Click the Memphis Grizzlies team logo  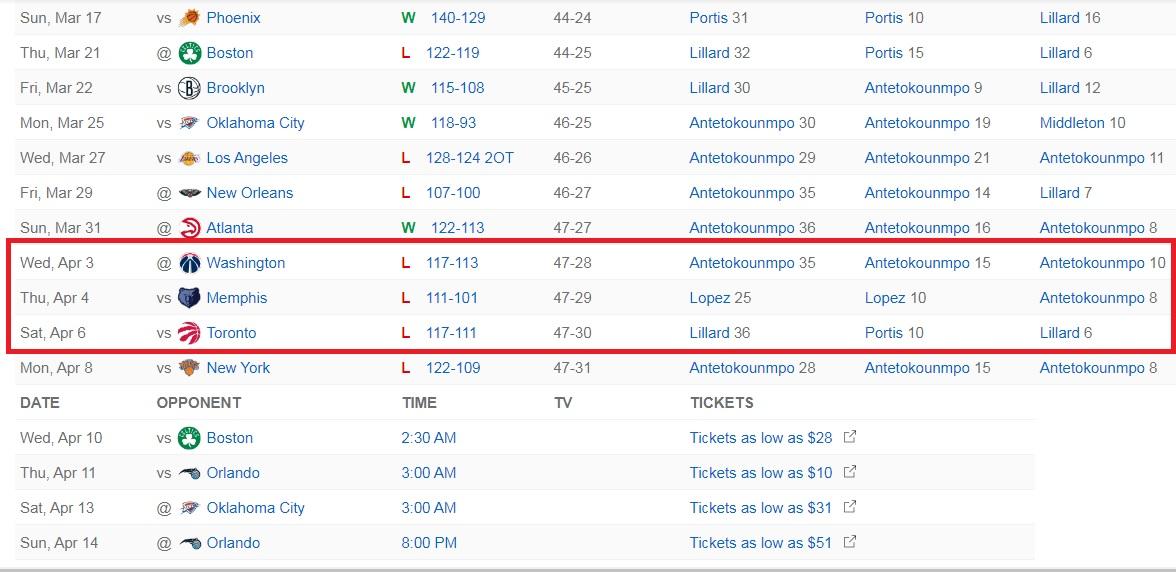[x=189, y=298]
